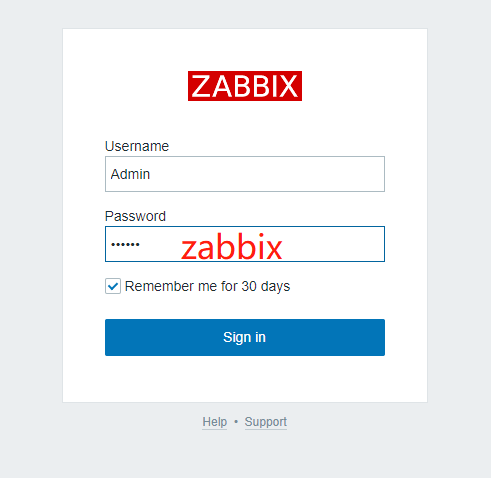The image size is (491, 478).
Task: Click the Password label text
Action: (135, 216)
